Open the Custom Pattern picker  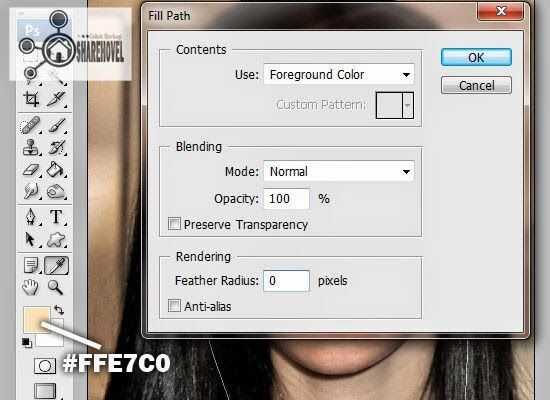coord(395,105)
